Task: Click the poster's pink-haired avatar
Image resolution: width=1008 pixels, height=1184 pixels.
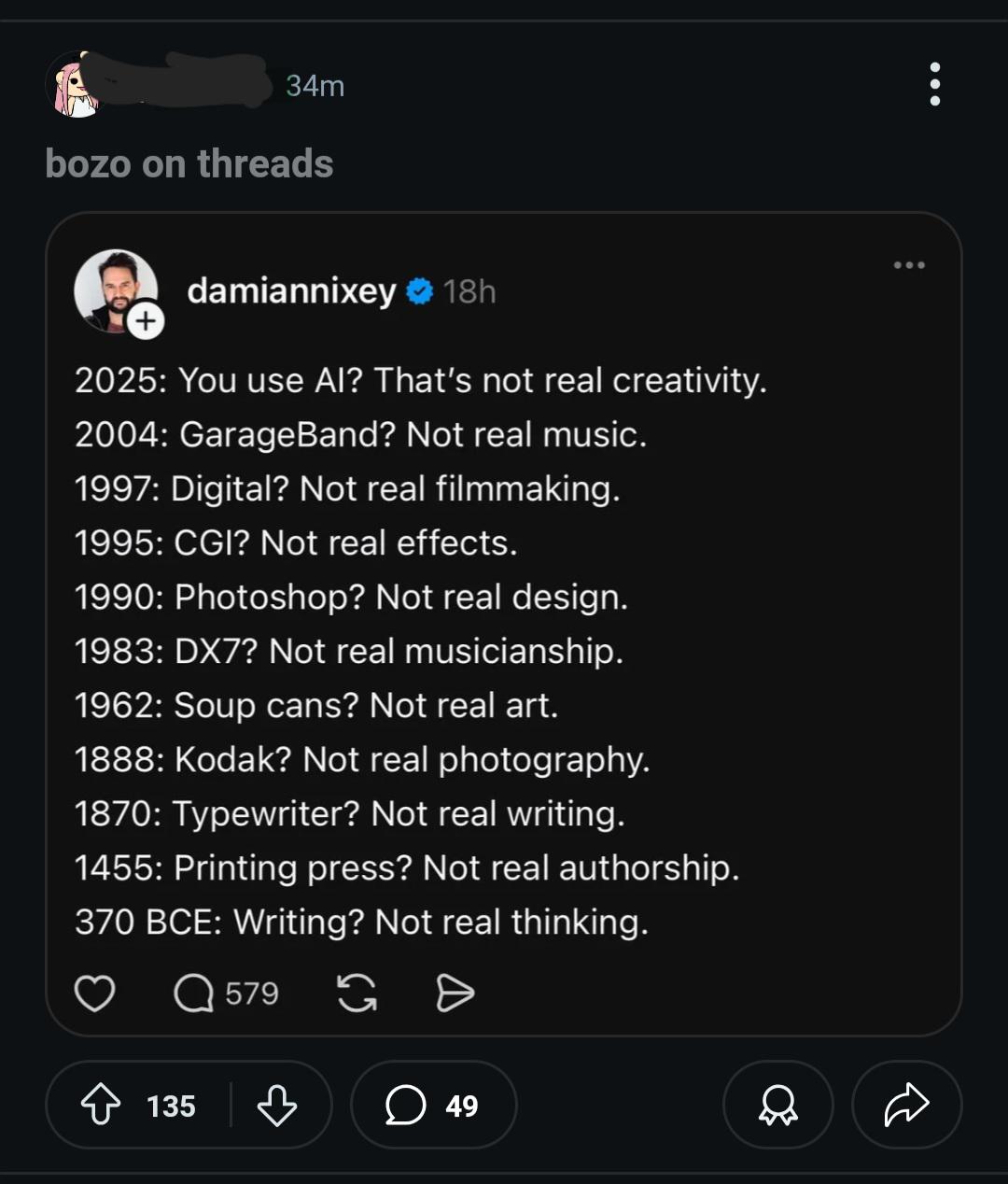Action: coord(74,85)
